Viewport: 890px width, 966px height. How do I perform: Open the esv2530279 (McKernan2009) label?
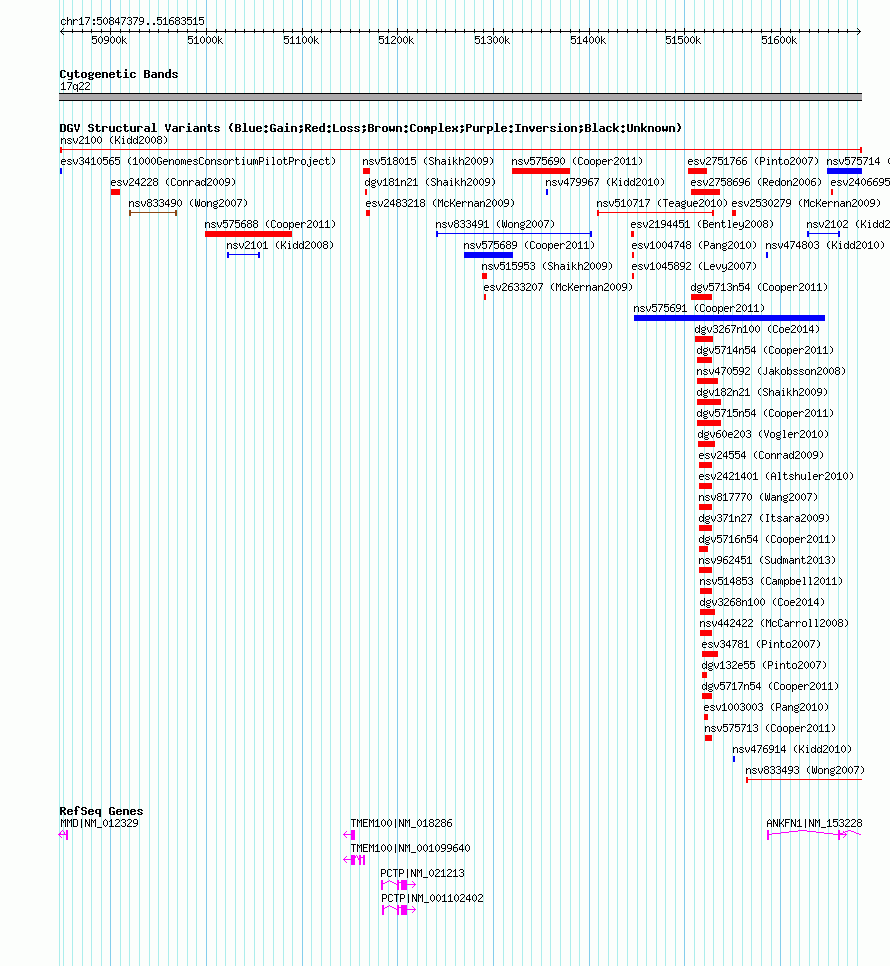[x=806, y=203]
